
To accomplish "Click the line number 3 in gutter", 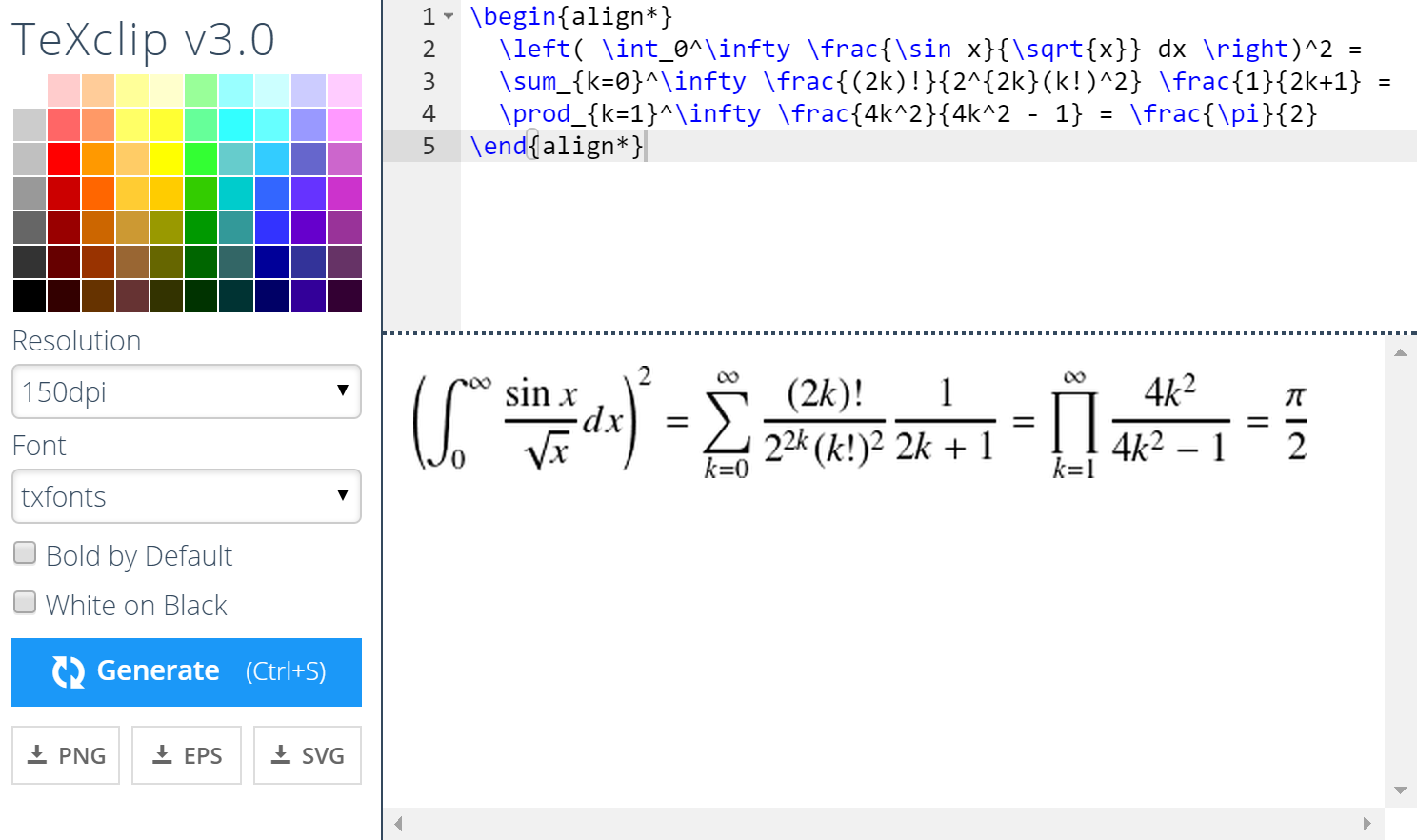I will (429, 81).
